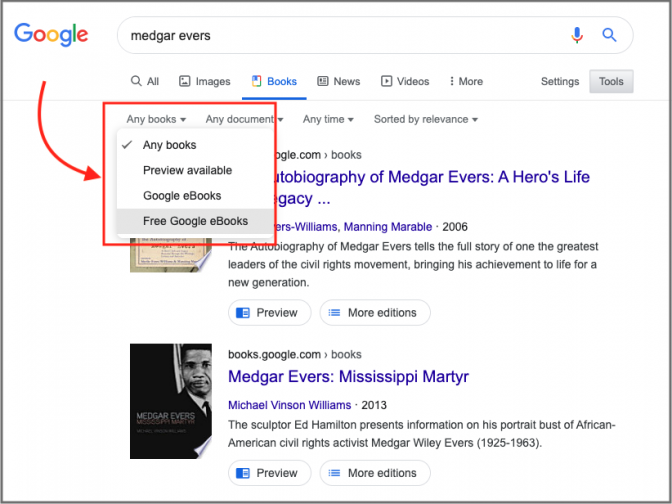Open the Videos tab

tap(405, 81)
